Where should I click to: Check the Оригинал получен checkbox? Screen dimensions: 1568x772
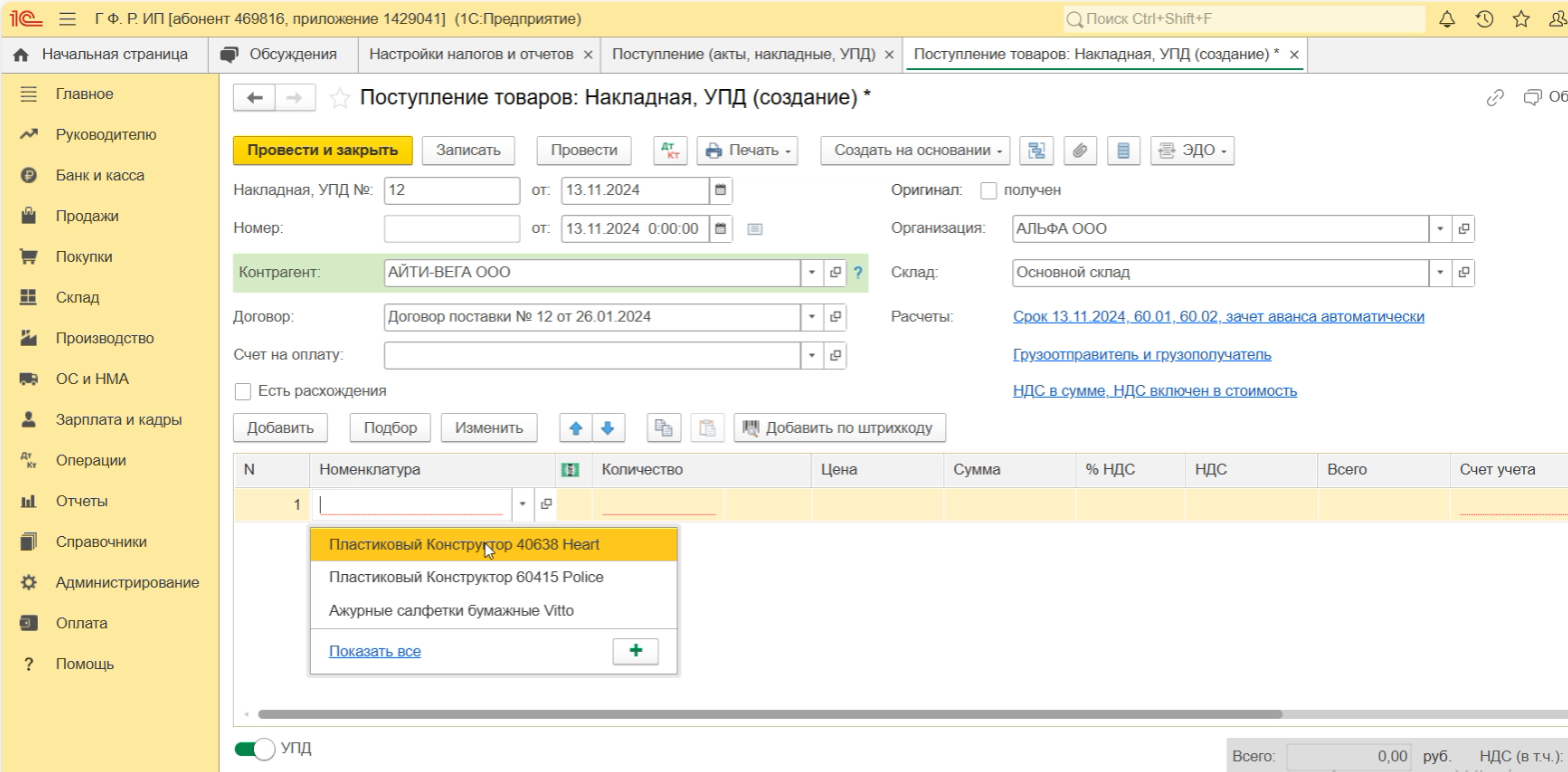click(x=988, y=190)
